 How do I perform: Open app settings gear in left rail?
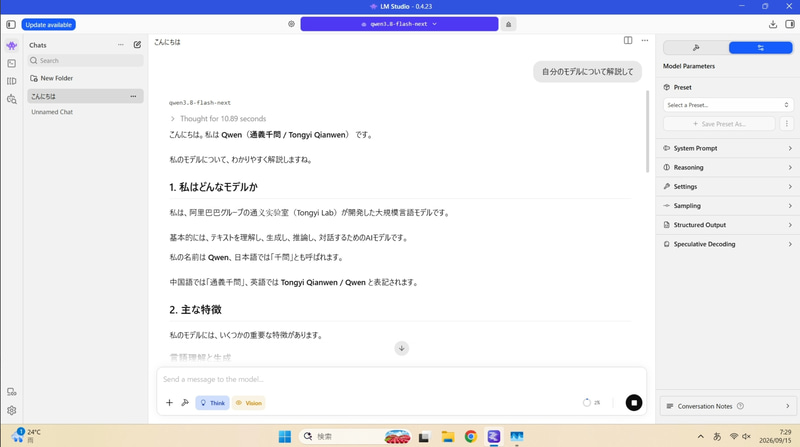point(12,410)
